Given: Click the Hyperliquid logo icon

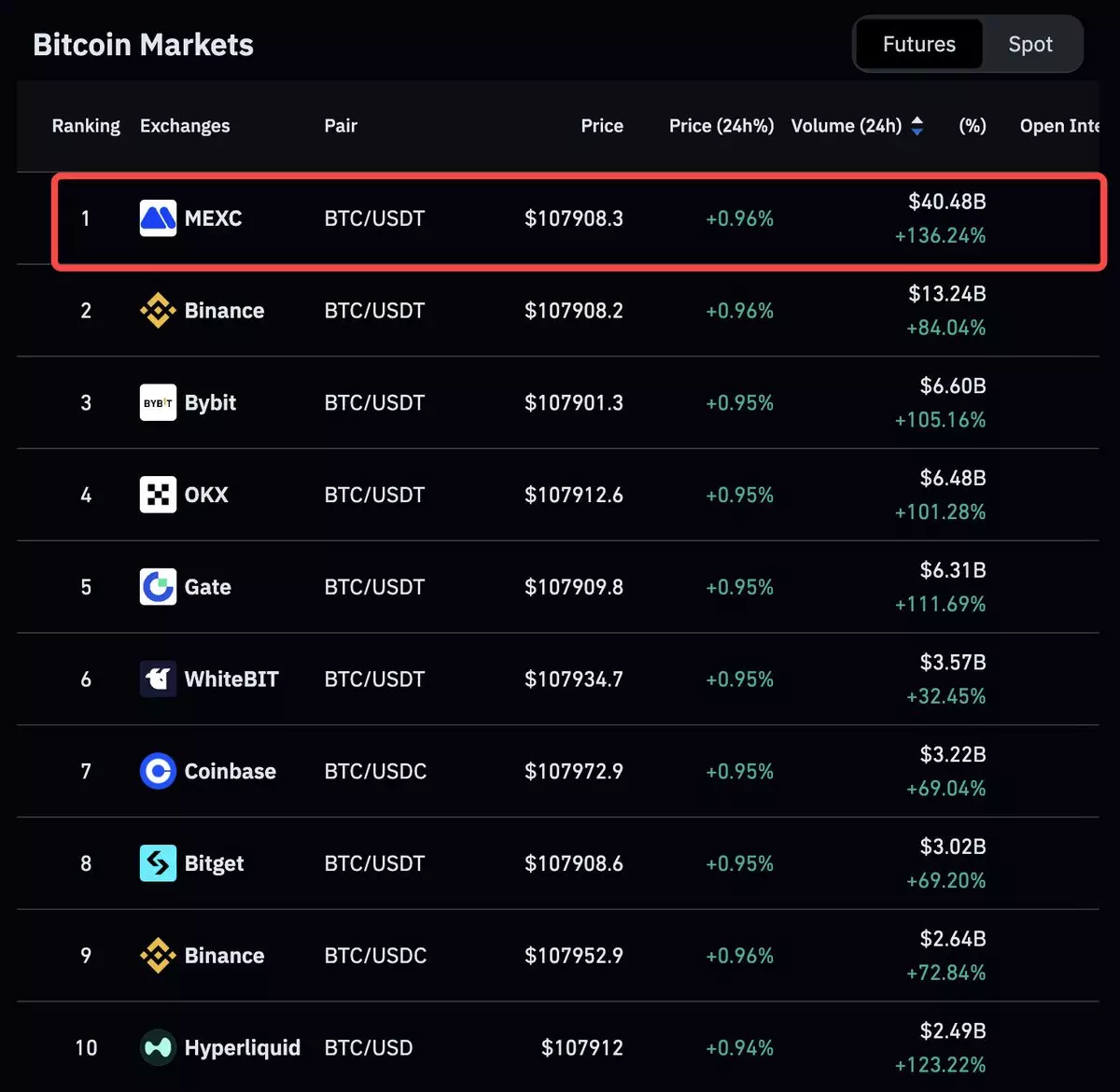Looking at the screenshot, I should (x=158, y=1048).
